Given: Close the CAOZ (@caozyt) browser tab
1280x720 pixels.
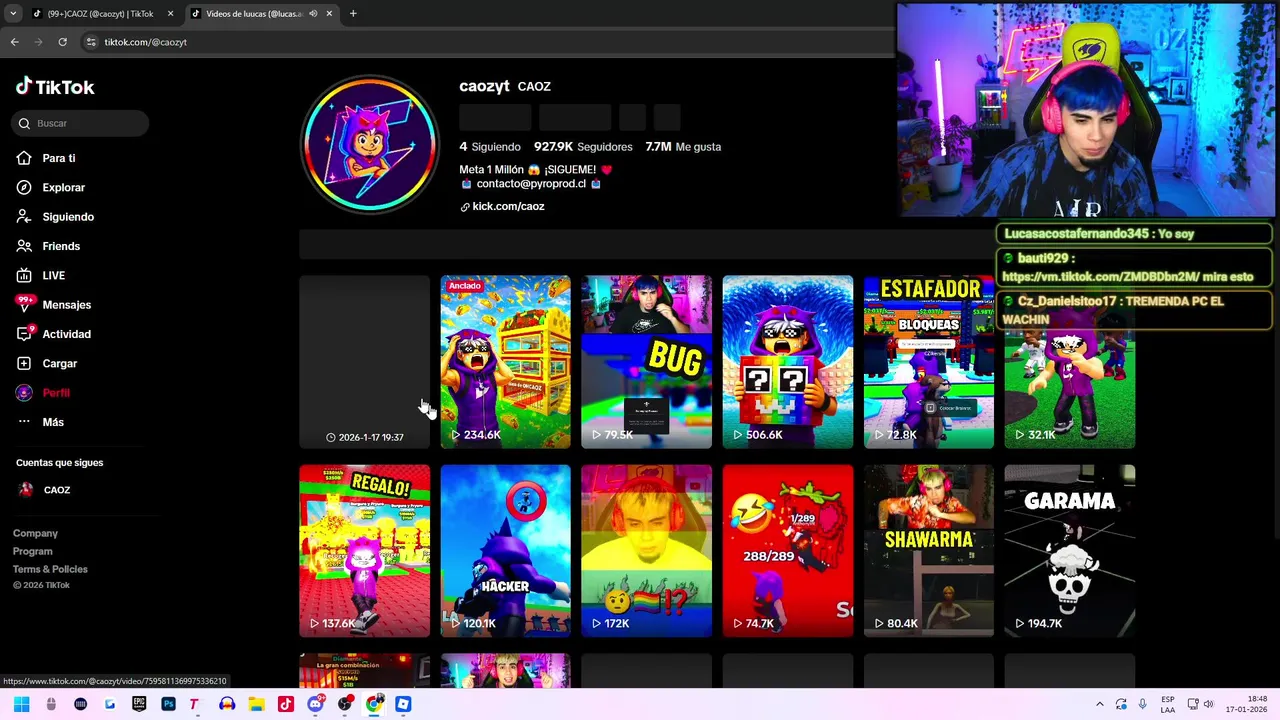Looking at the screenshot, I should coord(170,14).
